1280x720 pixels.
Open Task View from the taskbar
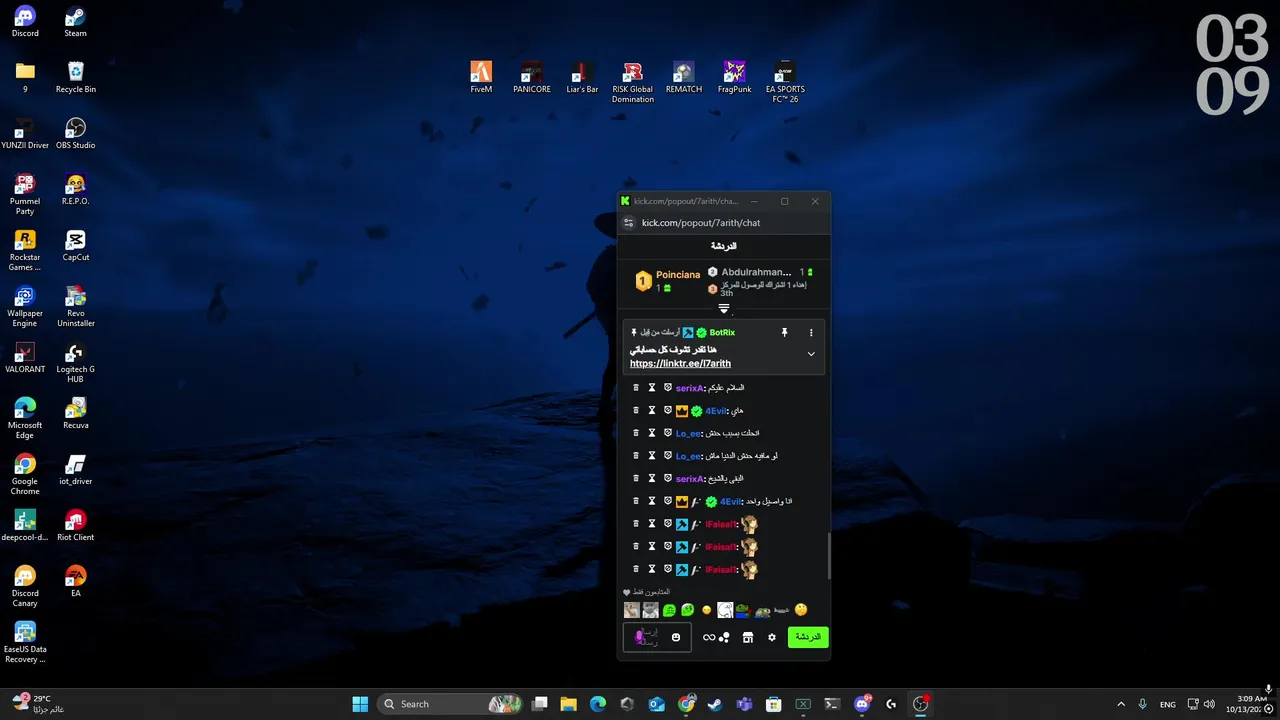(539, 704)
